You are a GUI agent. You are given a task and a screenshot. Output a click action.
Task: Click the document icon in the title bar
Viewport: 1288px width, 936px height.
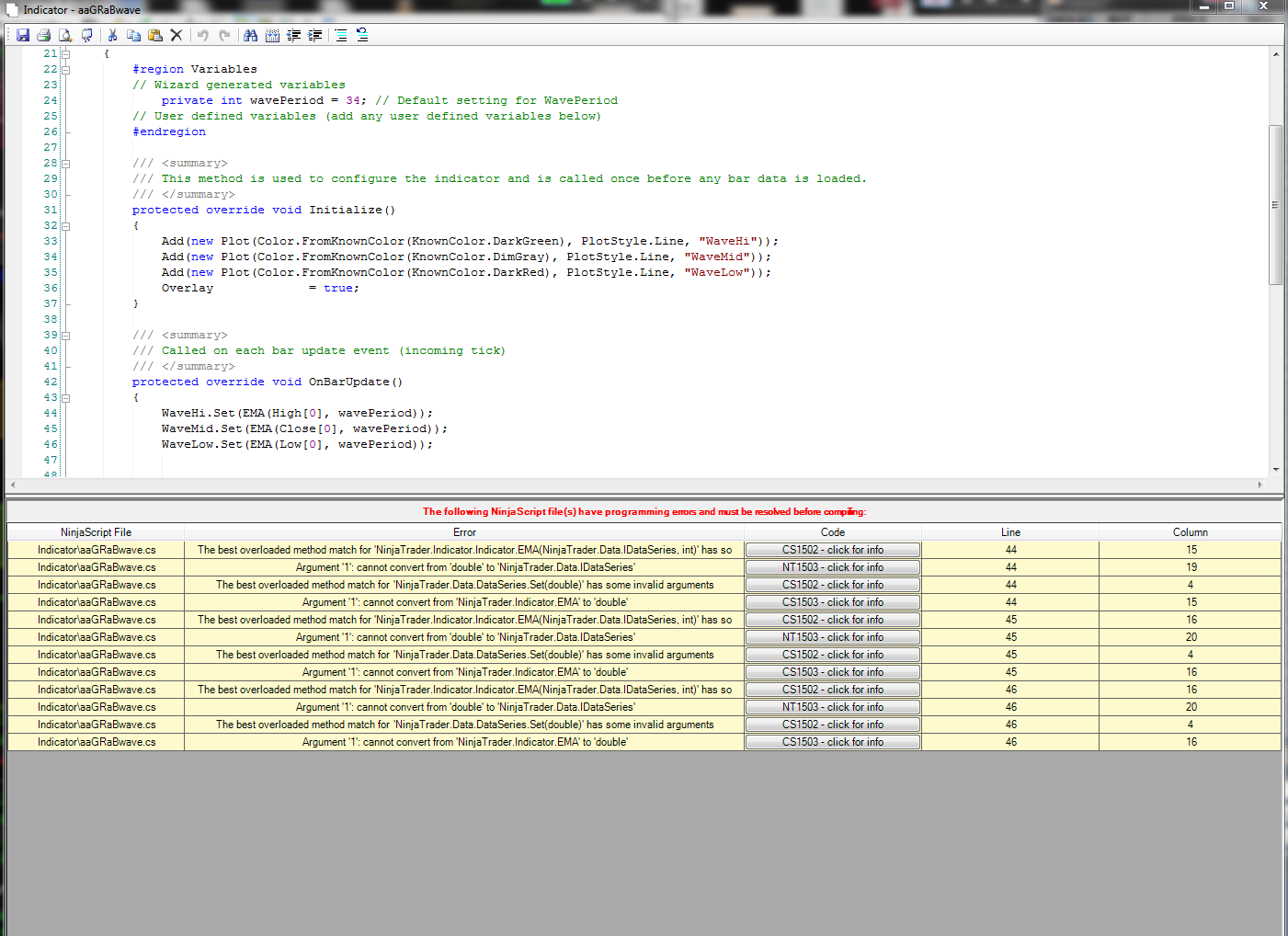click(x=12, y=9)
